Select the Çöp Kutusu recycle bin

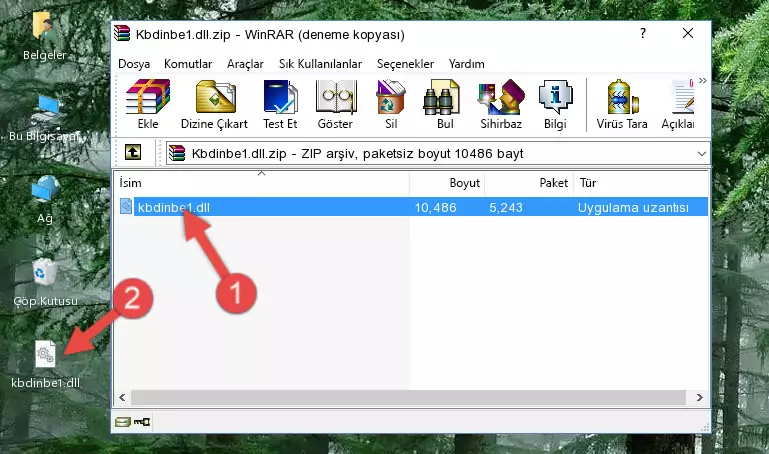(x=45, y=282)
